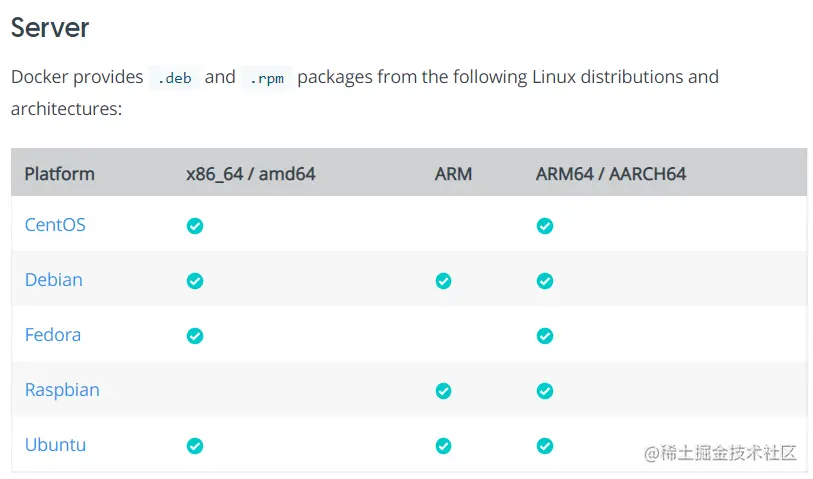Click the Ubuntu ARM checkmark icon

tap(443, 446)
